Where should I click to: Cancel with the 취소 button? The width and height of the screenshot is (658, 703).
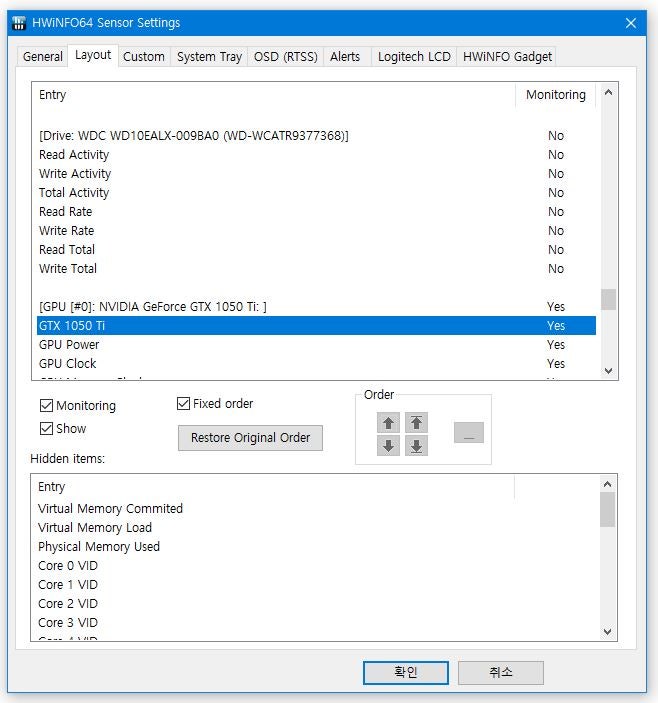501,673
